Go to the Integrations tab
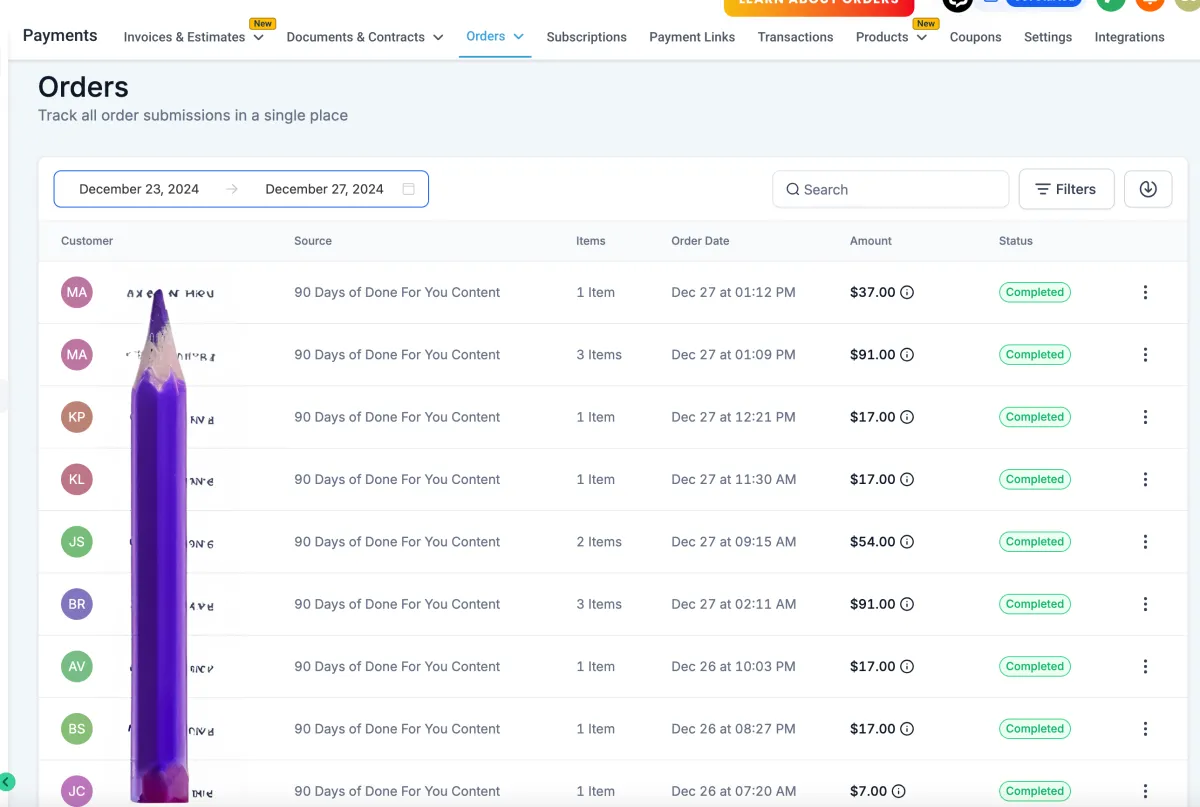Viewport: 1200px width, 807px height. [x=1129, y=37]
